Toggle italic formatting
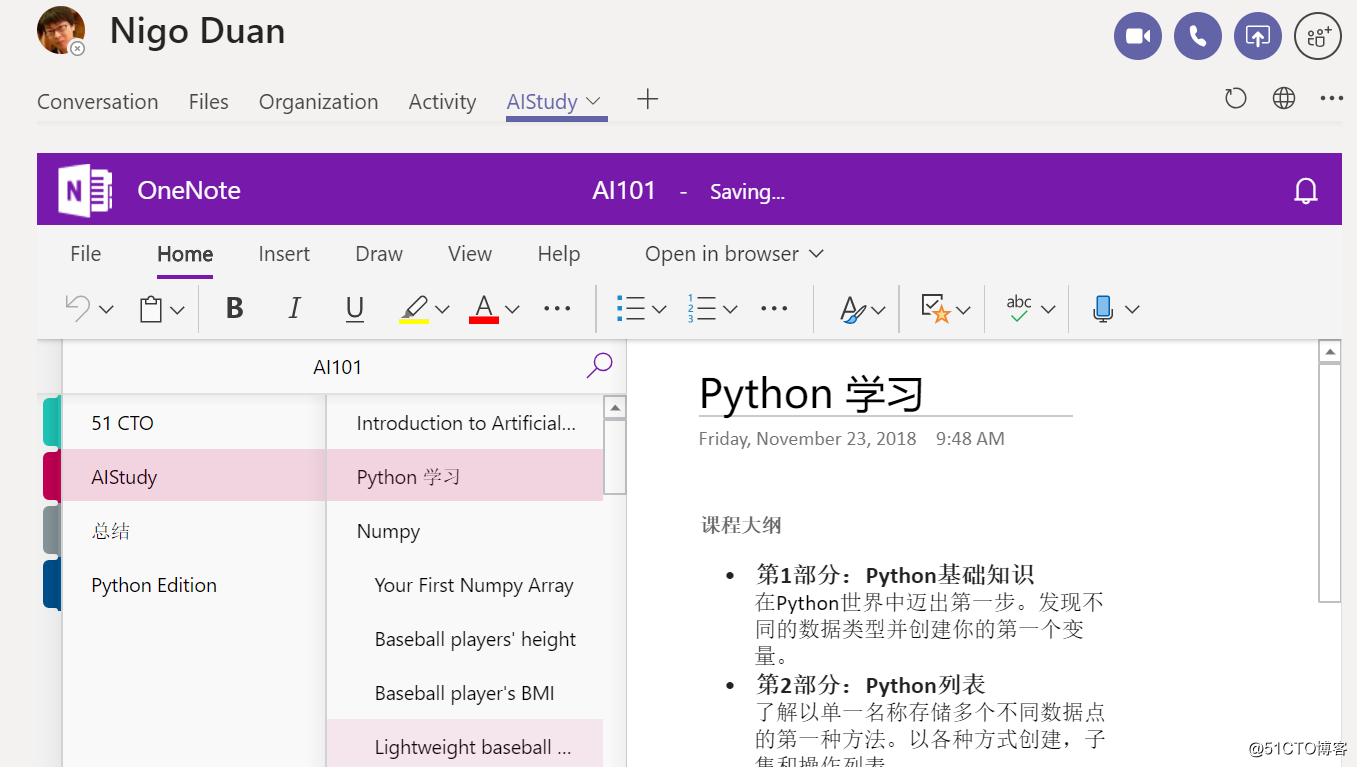 tap(294, 309)
